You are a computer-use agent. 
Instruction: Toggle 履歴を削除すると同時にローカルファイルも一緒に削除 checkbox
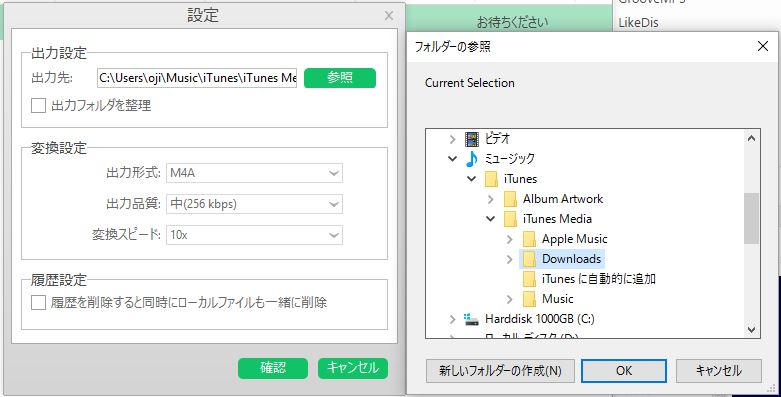point(38,302)
